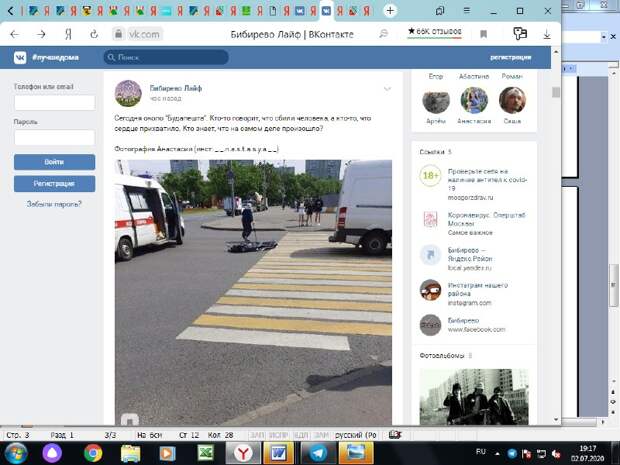
Task: Open the 66K отзывов site reviews
Action: click(435, 31)
